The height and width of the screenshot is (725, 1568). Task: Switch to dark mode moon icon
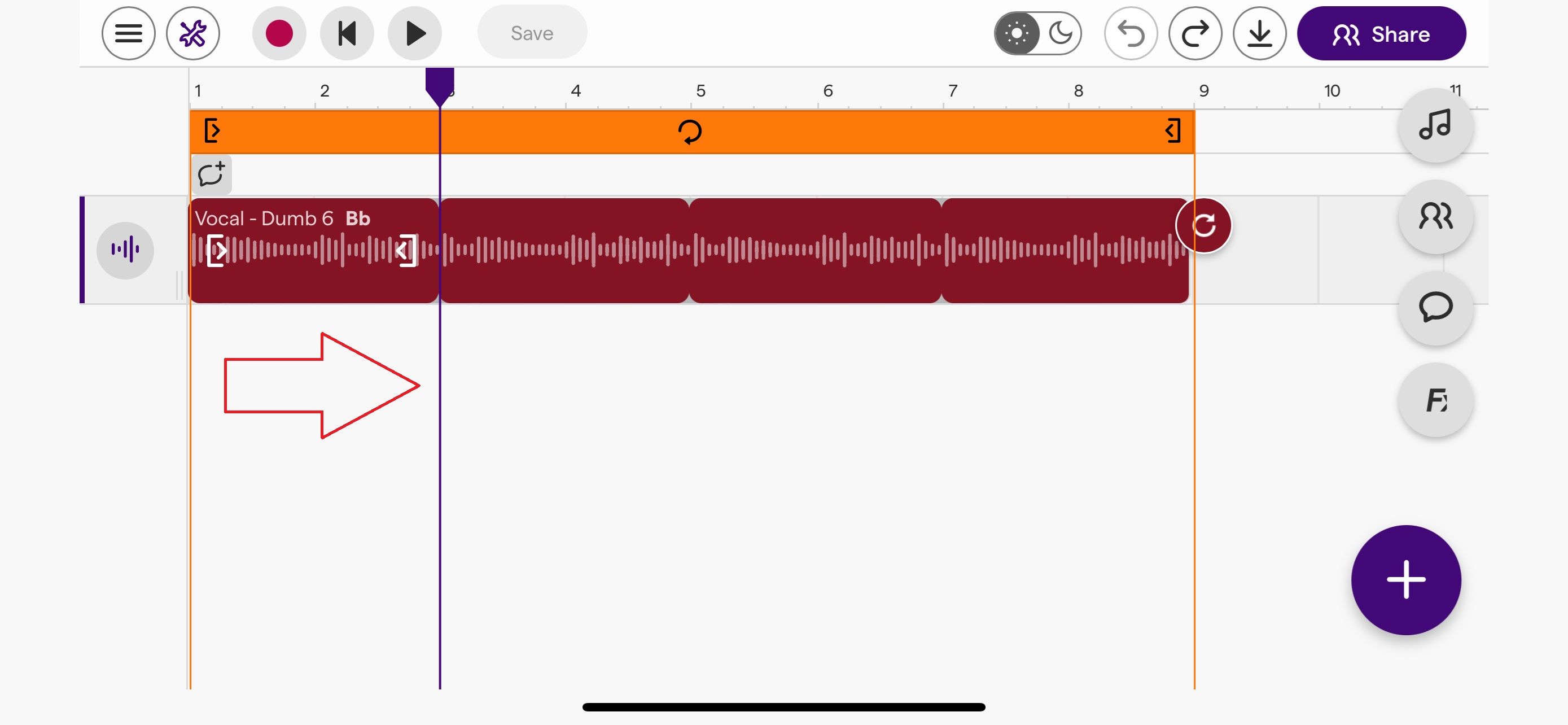tap(1061, 33)
